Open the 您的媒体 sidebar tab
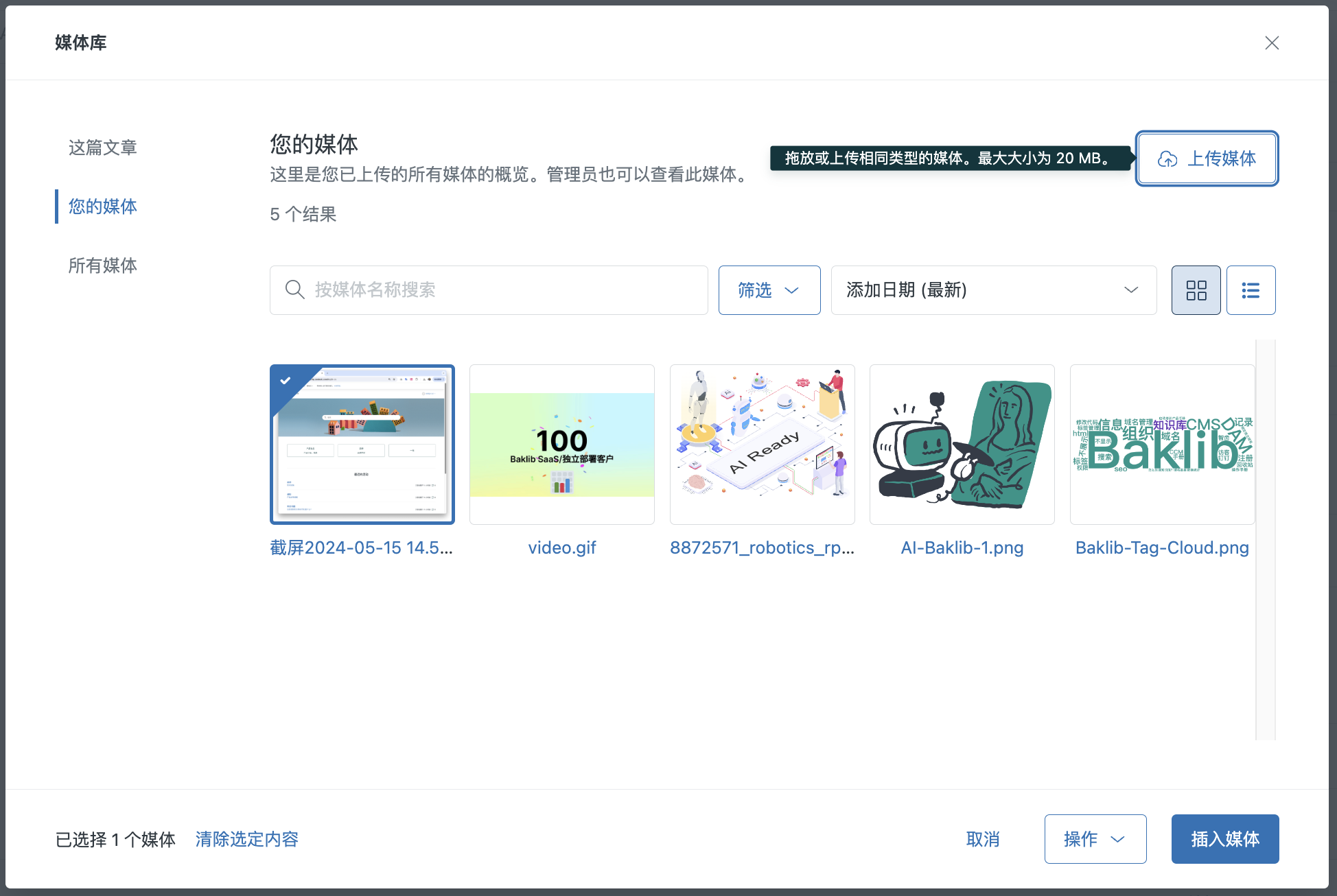The height and width of the screenshot is (896, 1337). point(103,207)
